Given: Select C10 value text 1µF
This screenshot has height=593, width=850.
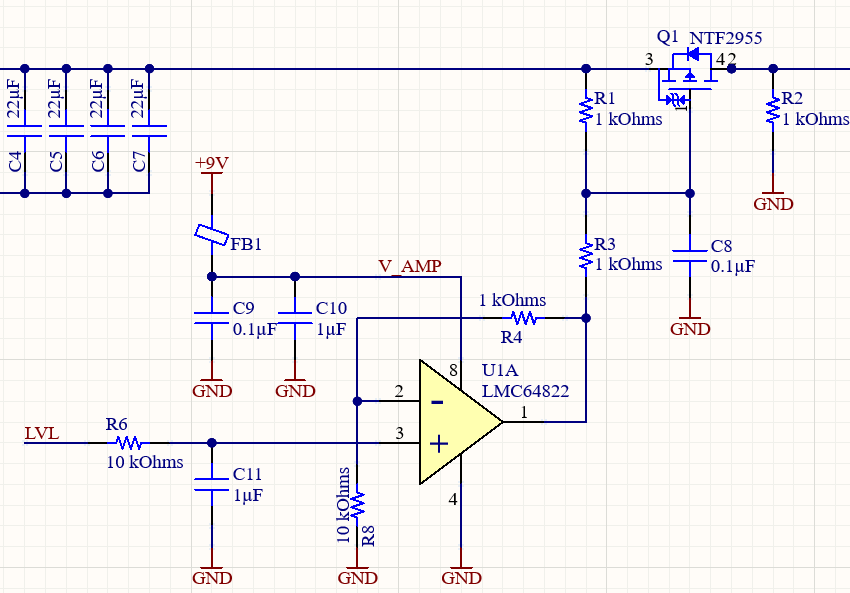Looking at the screenshot, I should [x=331, y=329].
